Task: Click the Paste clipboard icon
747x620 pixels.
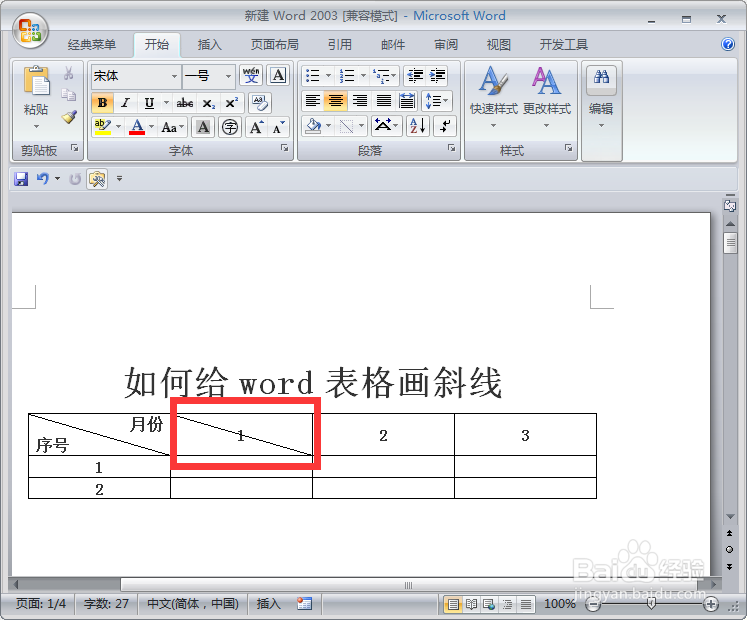Action: [36, 81]
